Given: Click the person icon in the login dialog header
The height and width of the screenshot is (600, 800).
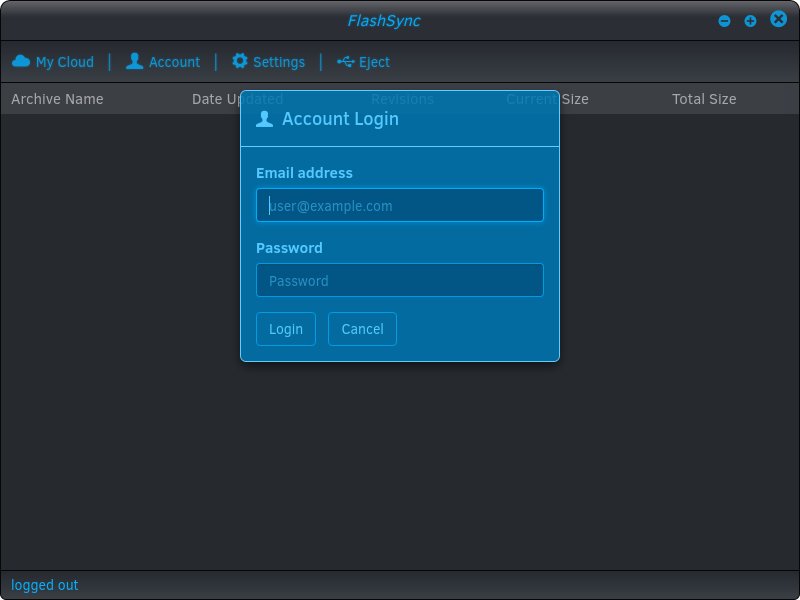Looking at the screenshot, I should point(265,118).
